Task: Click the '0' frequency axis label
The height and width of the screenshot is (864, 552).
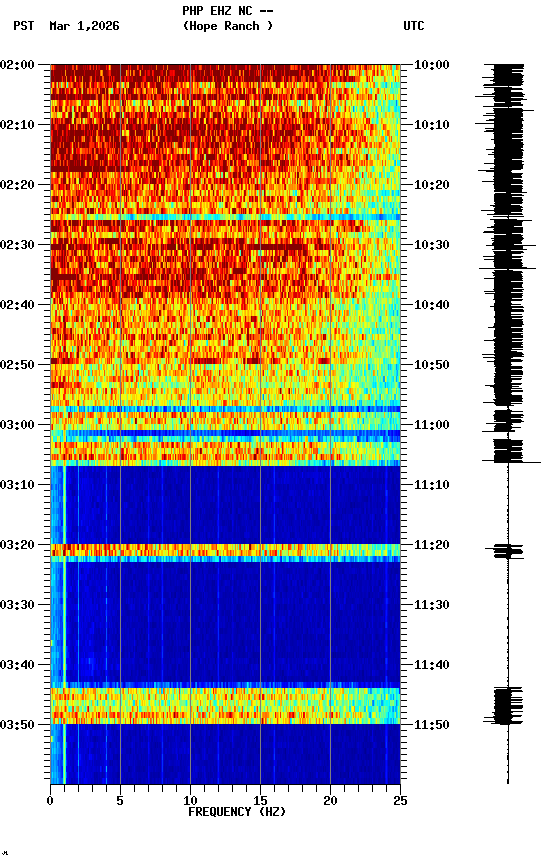Action: (x=50, y=801)
